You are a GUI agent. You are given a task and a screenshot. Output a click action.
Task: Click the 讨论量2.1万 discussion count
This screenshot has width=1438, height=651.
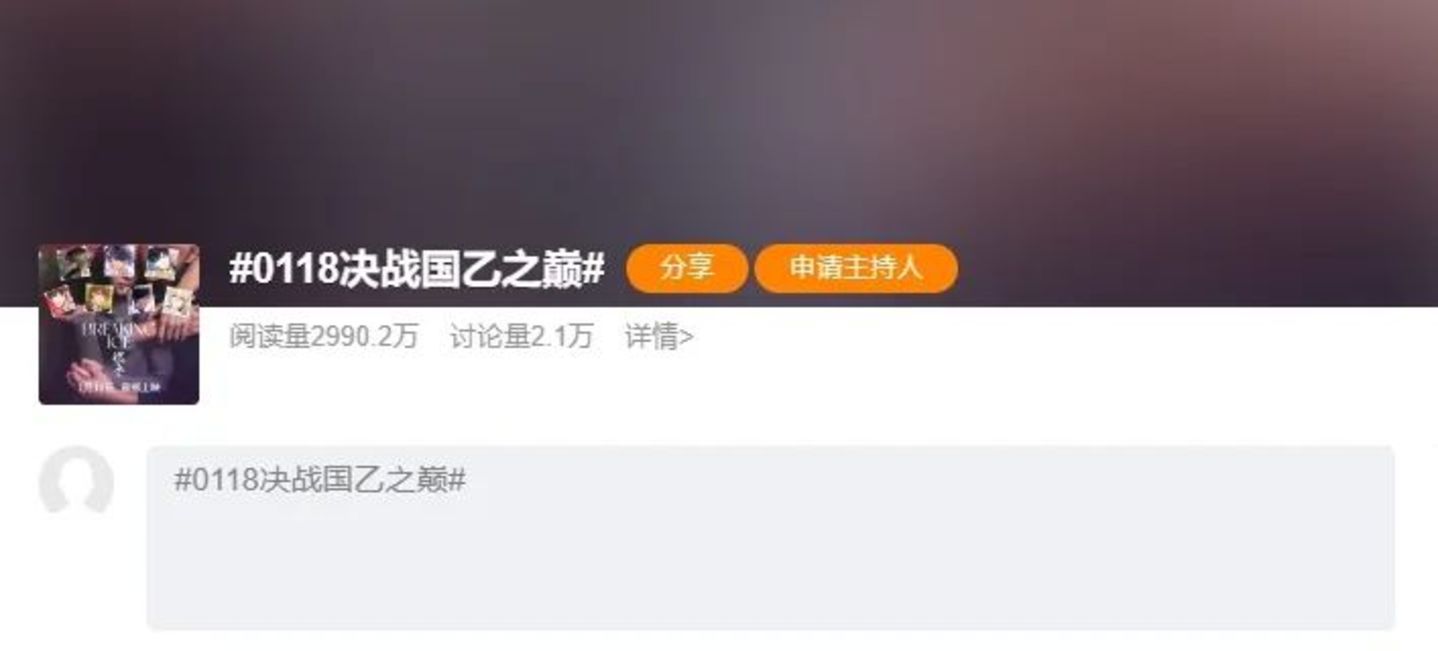point(521,337)
